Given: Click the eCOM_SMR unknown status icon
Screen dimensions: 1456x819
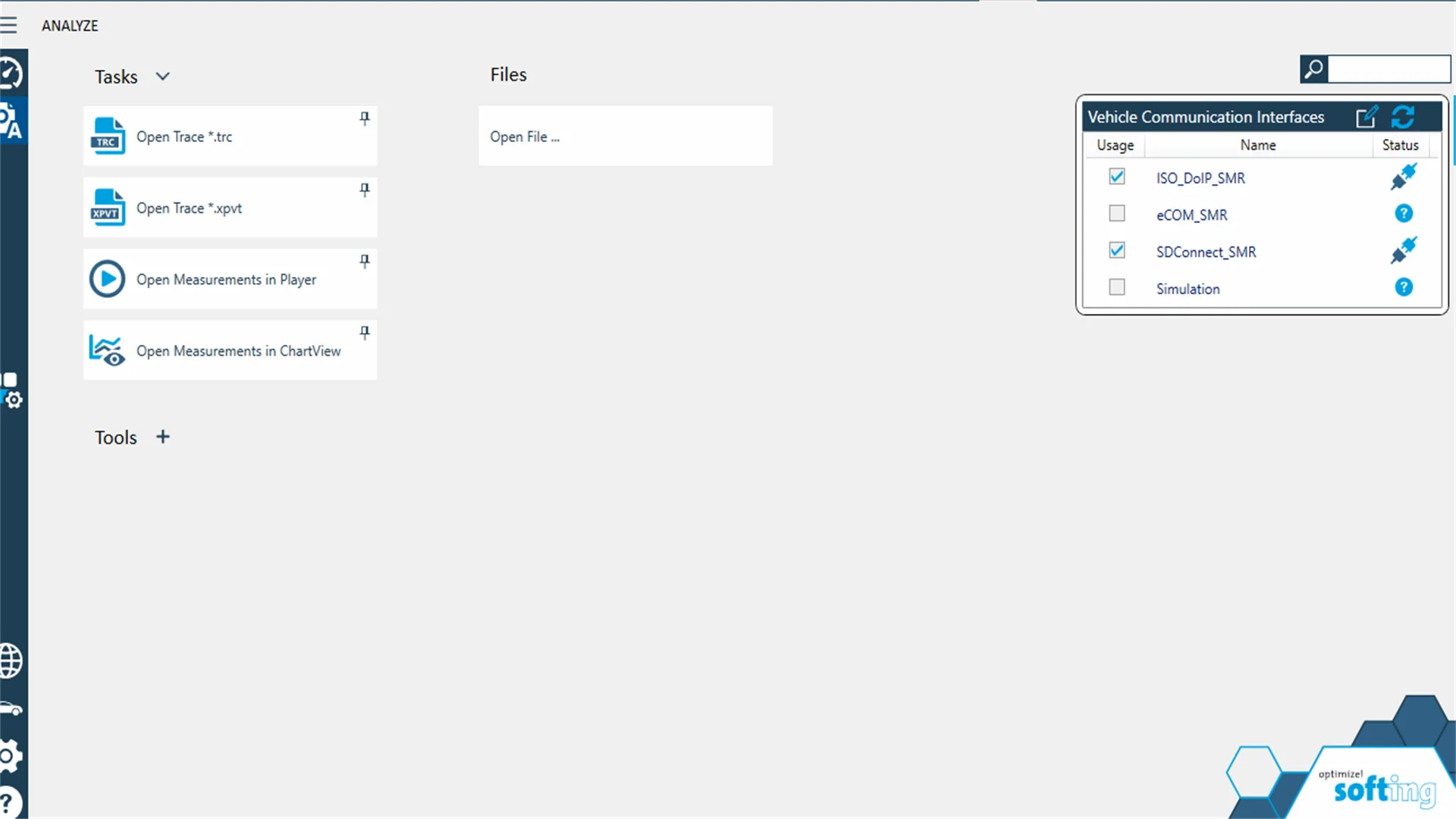Looking at the screenshot, I should (x=1404, y=214).
